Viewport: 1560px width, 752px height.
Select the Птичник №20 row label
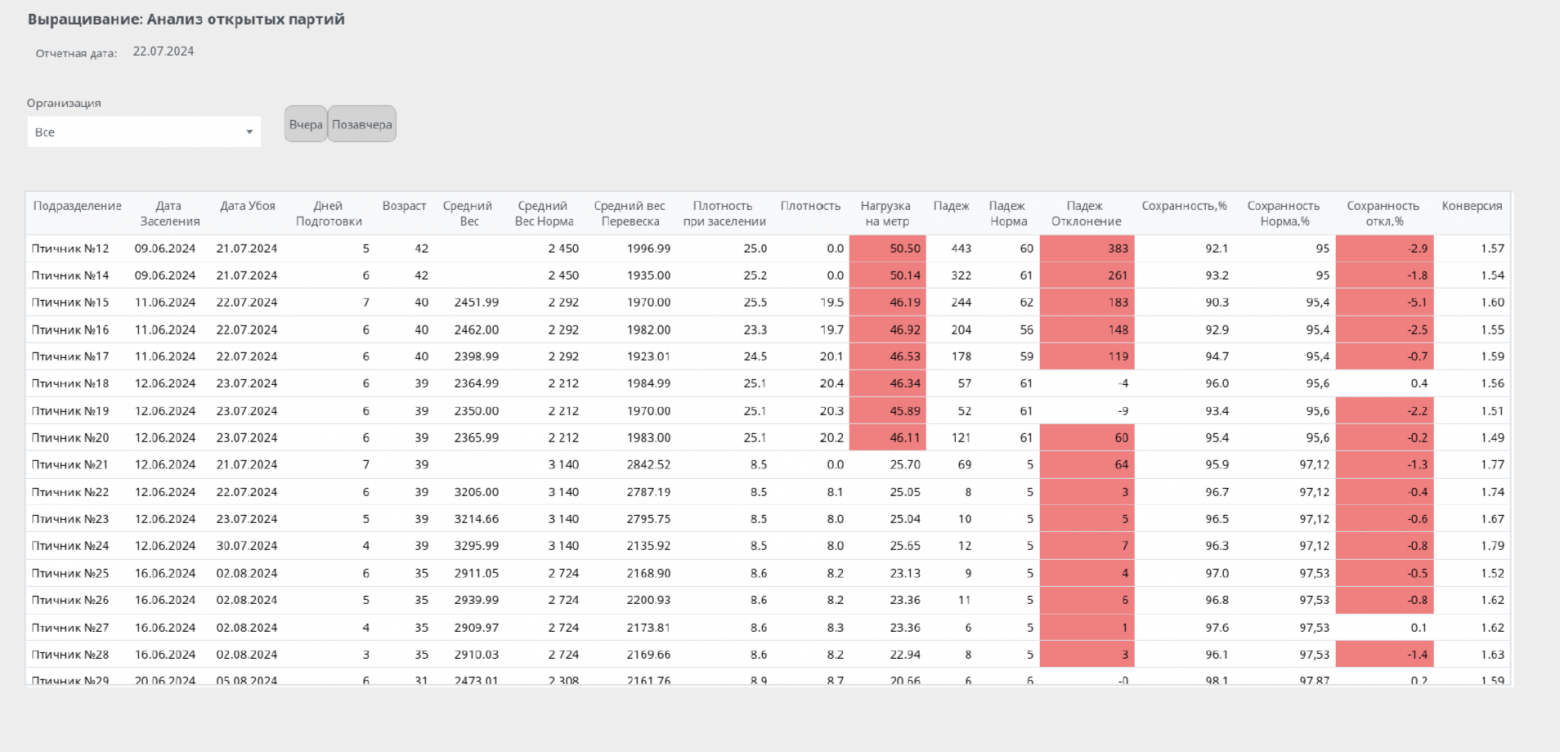(71, 437)
